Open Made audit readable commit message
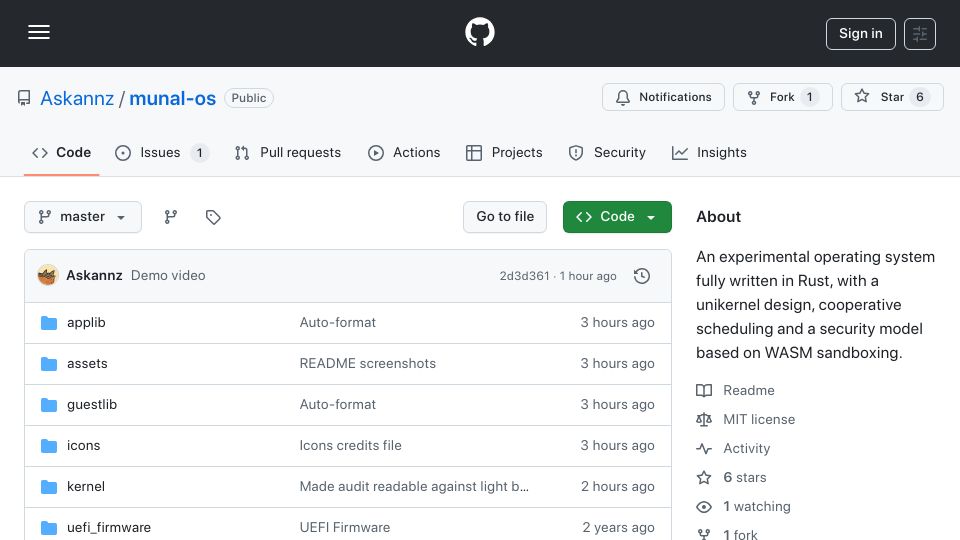 (414, 487)
